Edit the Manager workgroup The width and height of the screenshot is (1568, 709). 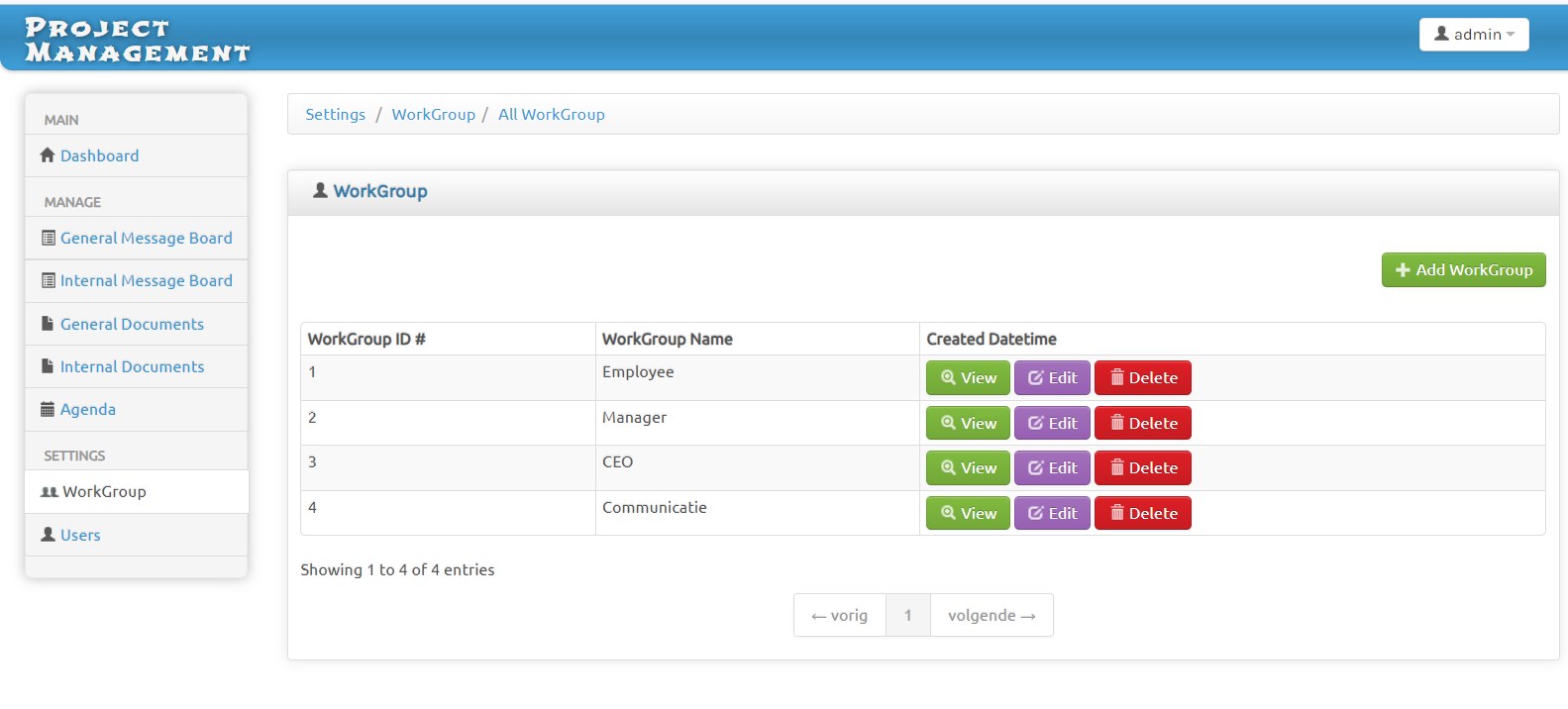coord(1052,424)
